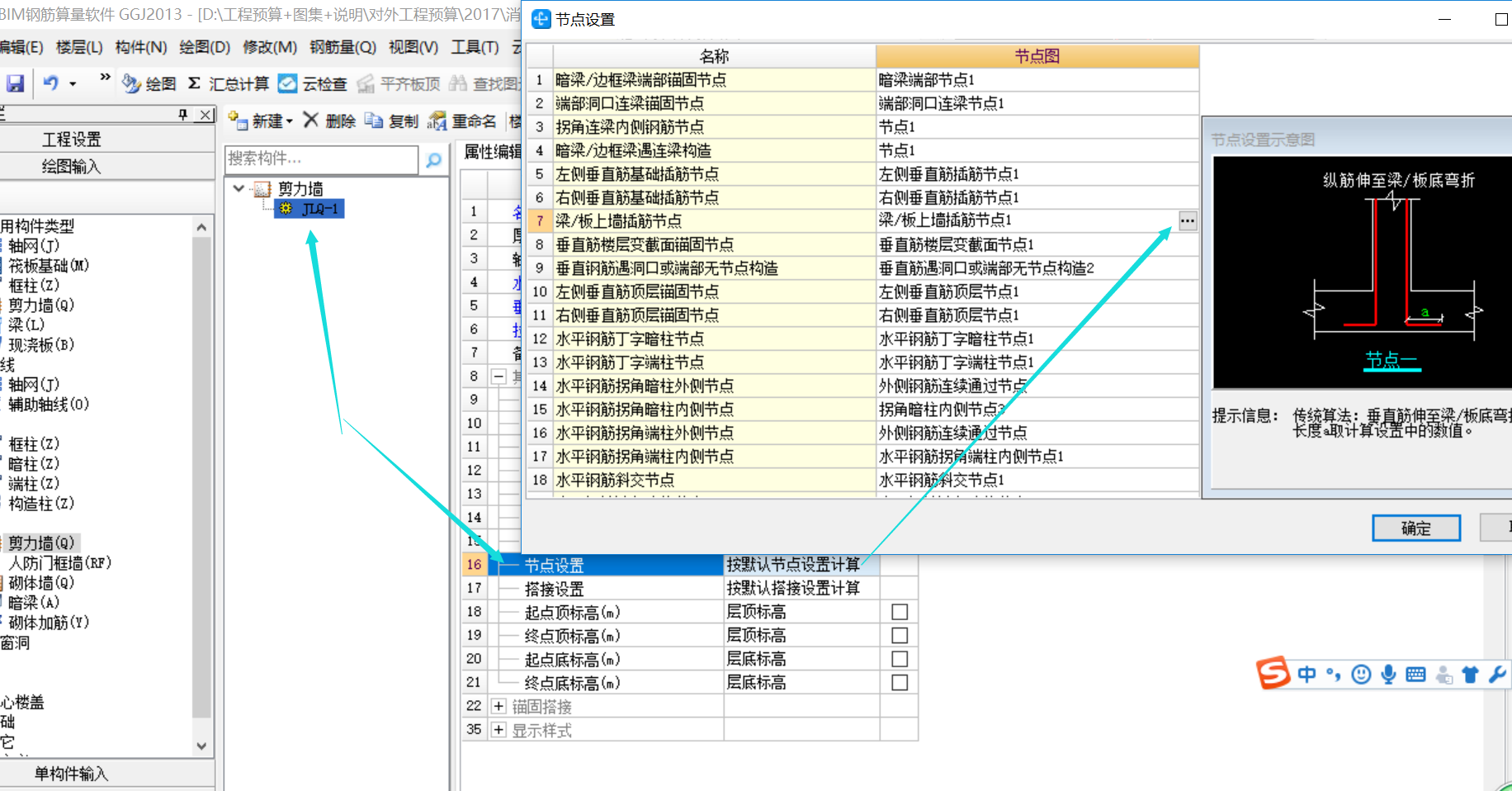Select 梁(L) in component type list
This screenshot has width=1512, height=791.
pyautogui.click(x=26, y=325)
